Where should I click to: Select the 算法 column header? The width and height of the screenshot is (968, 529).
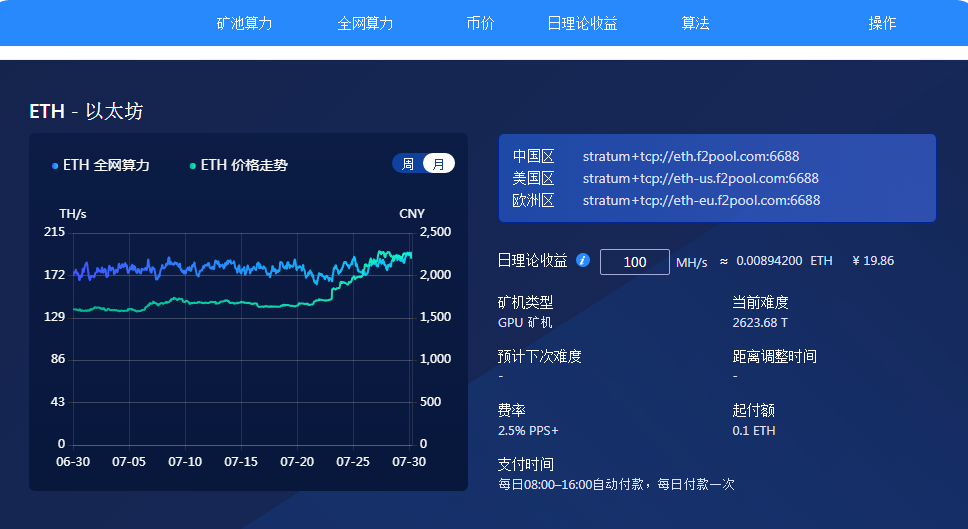point(695,23)
